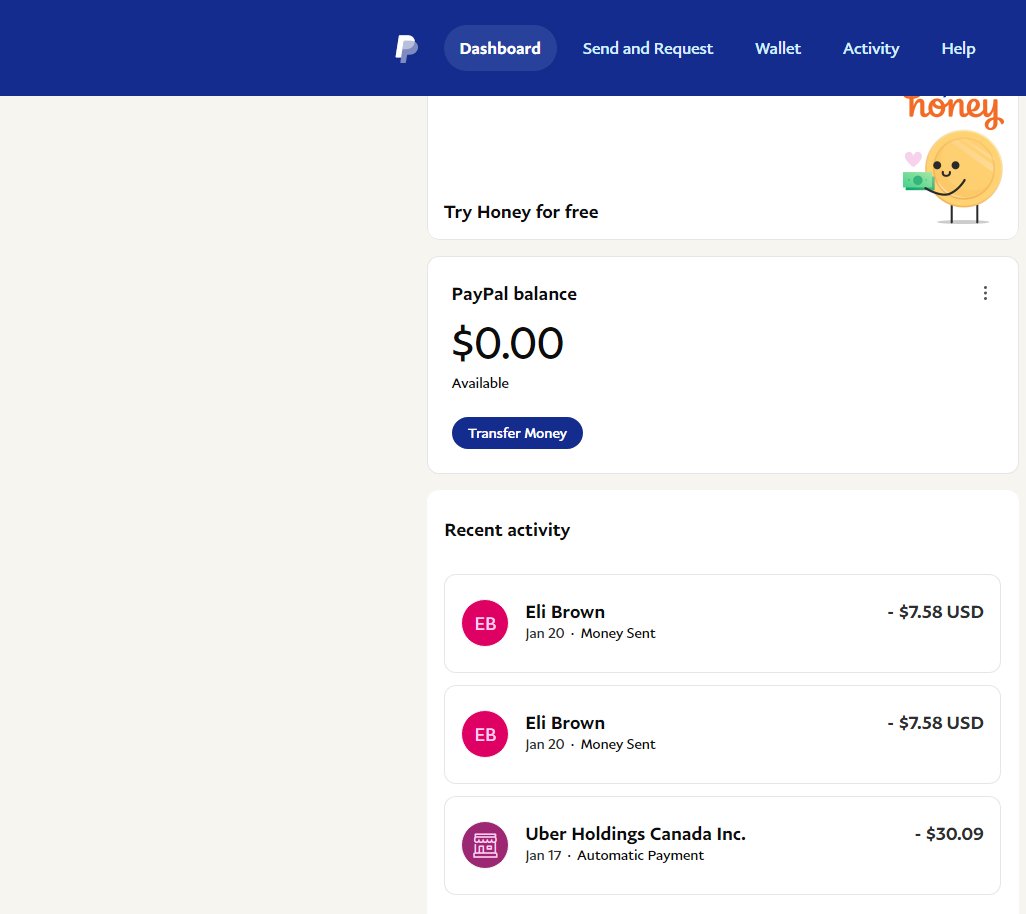1026x914 pixels.
Task: Open the Wallet tab
Action: [777, 48]
